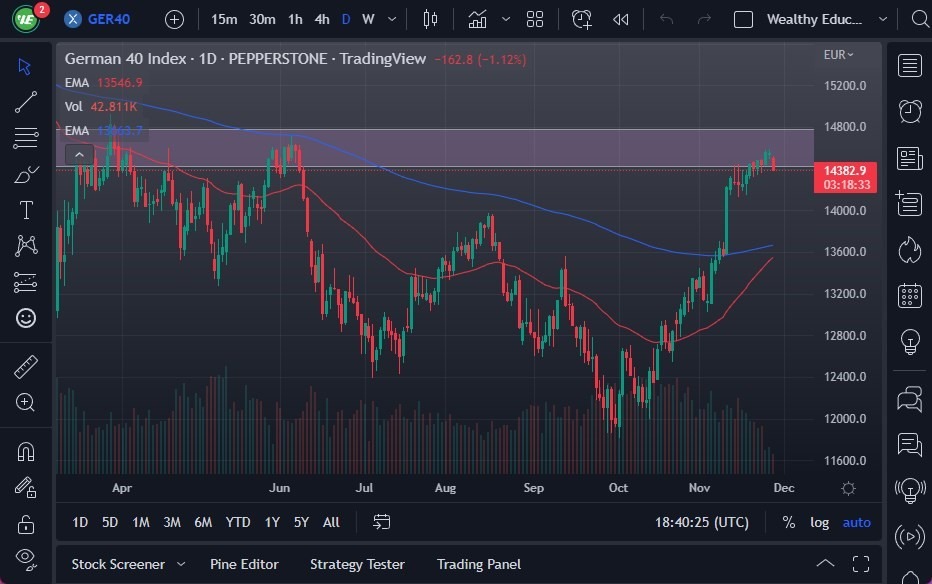Open the alerts clock panel
Image resolution: width=932 pixels, height=584 pixels.
[x=908, y=111]
